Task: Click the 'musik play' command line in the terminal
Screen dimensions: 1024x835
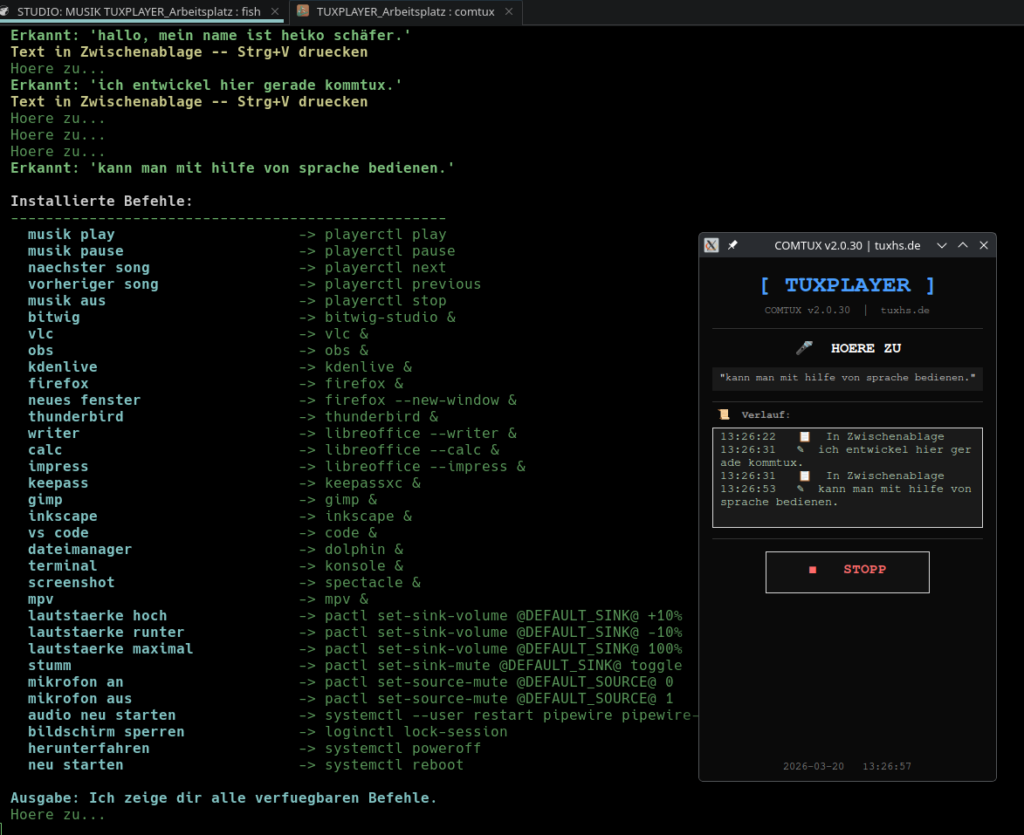Action: pyautogui.click(x=71, y=234)
